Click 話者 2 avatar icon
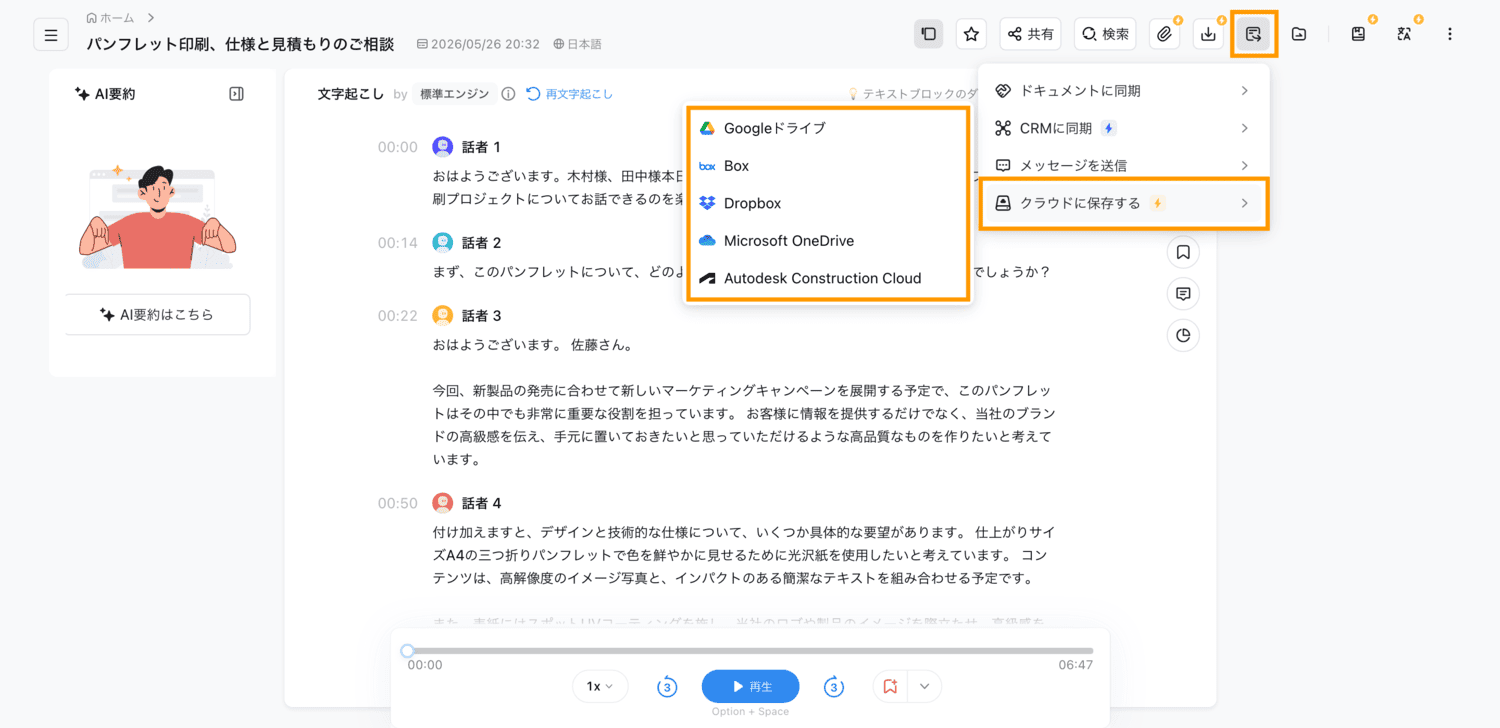The width and height of the screenshot is (1500, 728). 443,243
